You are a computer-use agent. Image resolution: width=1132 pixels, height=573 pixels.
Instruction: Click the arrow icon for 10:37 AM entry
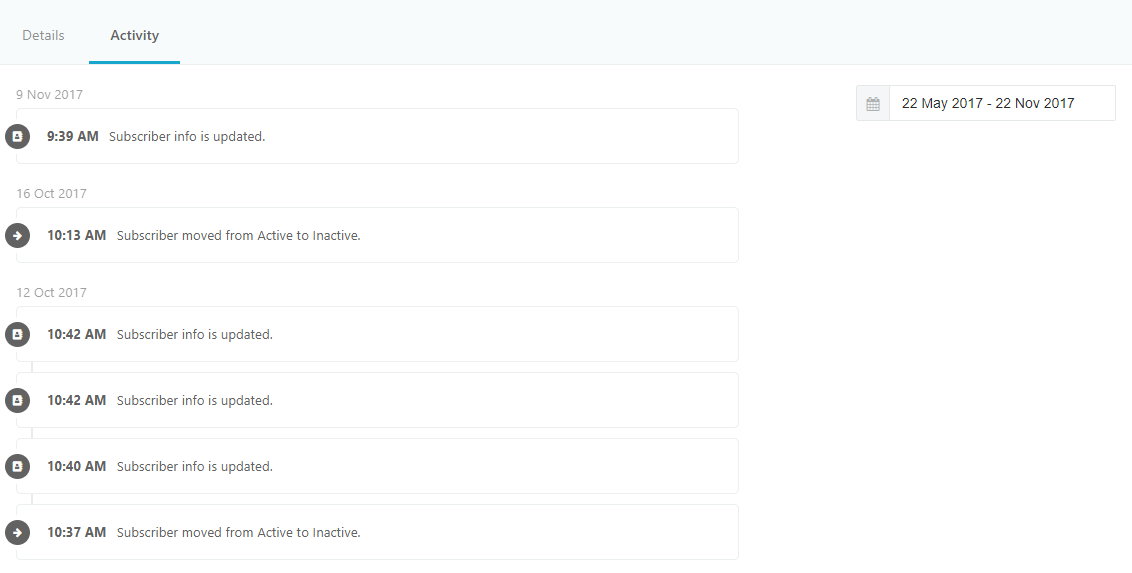pos(17,533)
